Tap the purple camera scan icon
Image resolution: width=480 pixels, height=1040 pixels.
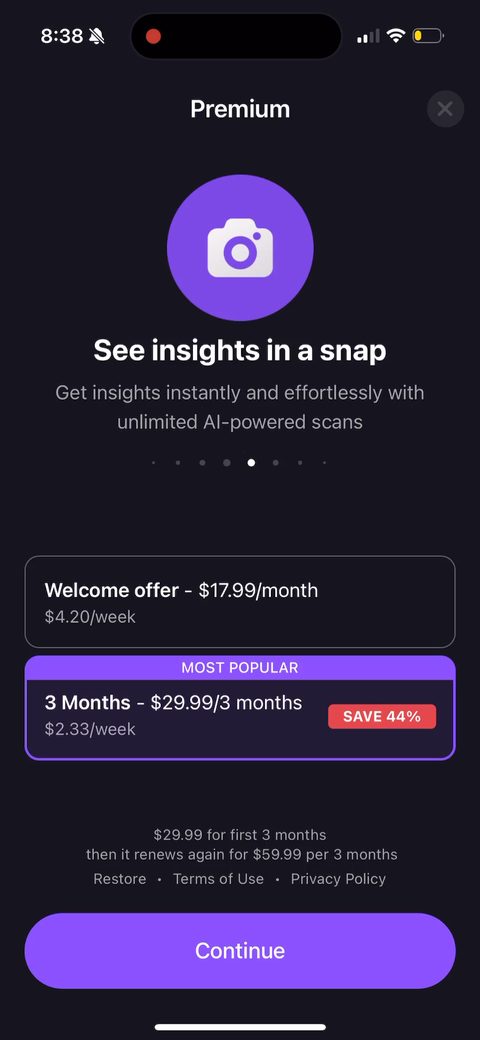tap(240, 248)
